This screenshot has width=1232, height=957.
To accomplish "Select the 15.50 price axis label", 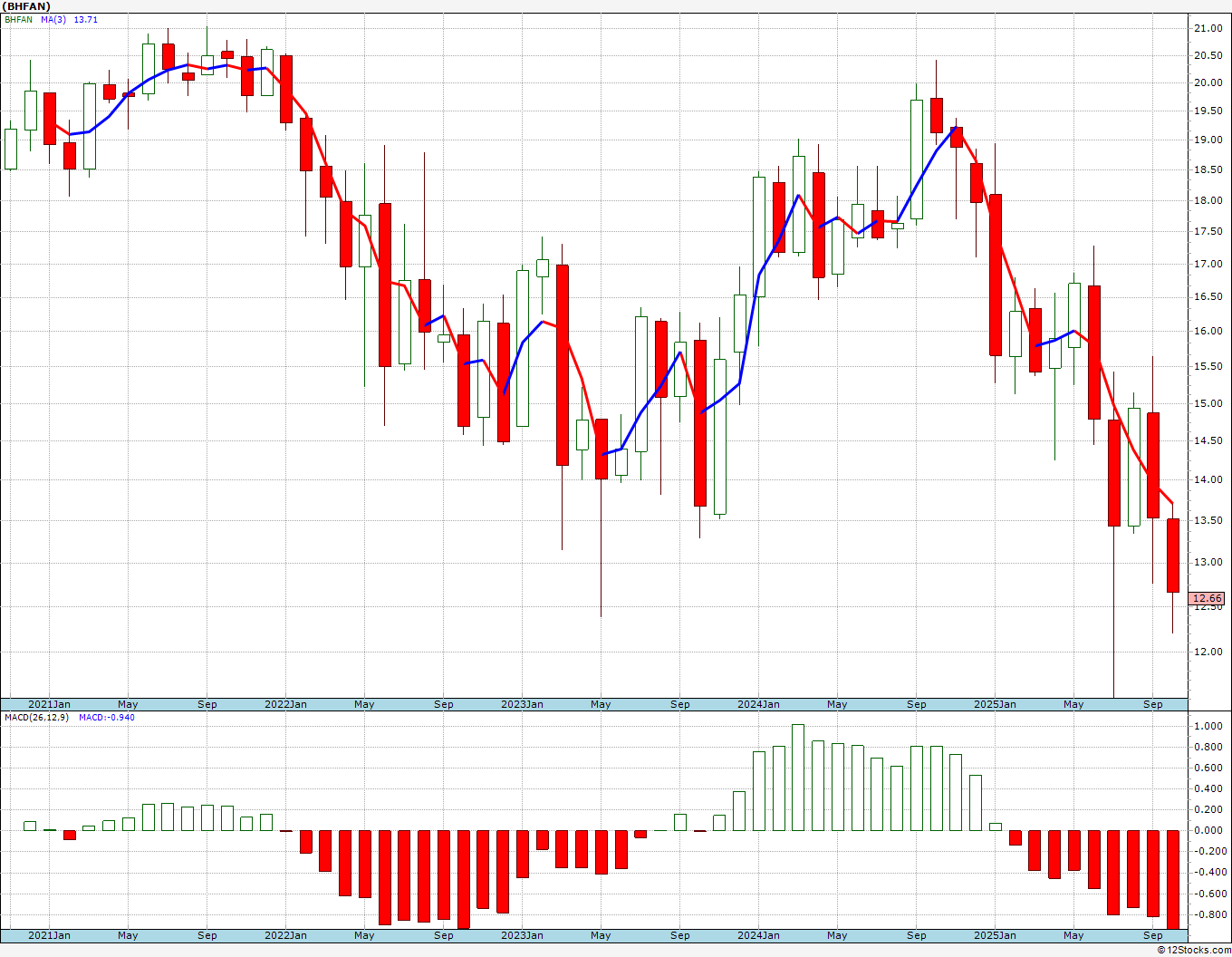I will pos(1208,367).
